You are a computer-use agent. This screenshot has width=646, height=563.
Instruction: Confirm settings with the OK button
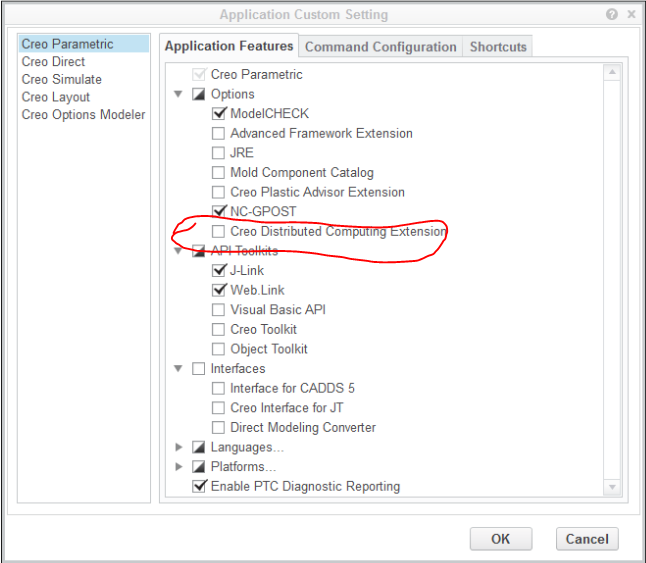(501, 539)
